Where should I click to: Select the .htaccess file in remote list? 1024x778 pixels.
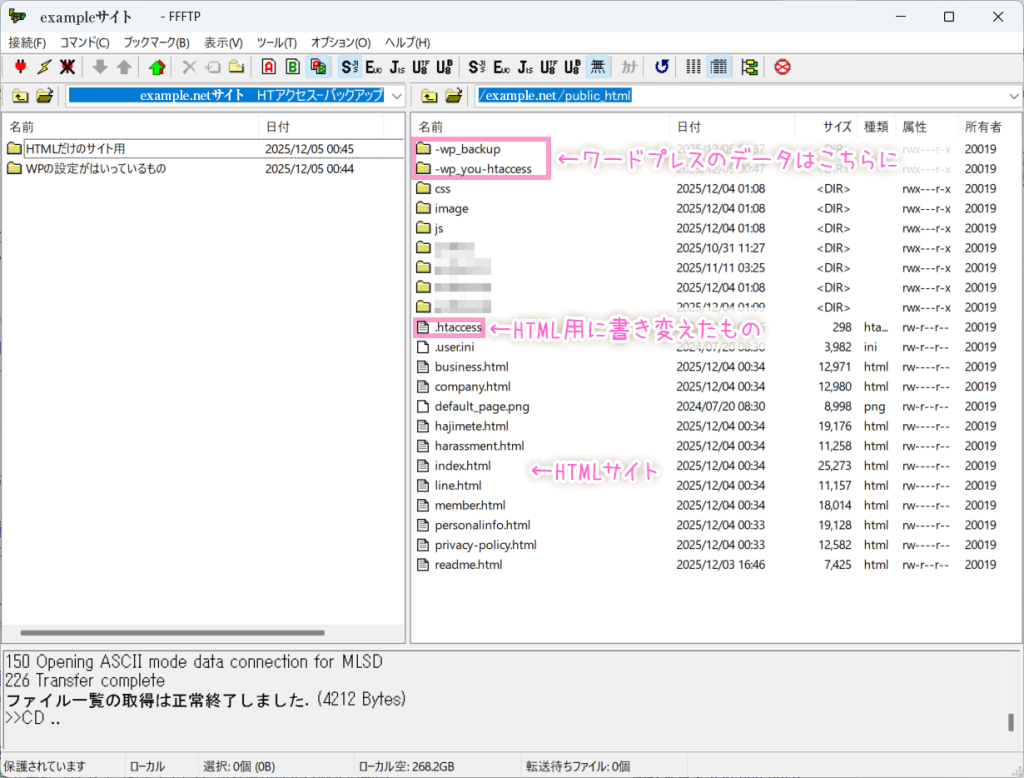pyautogui.click(x=458, y=327)
